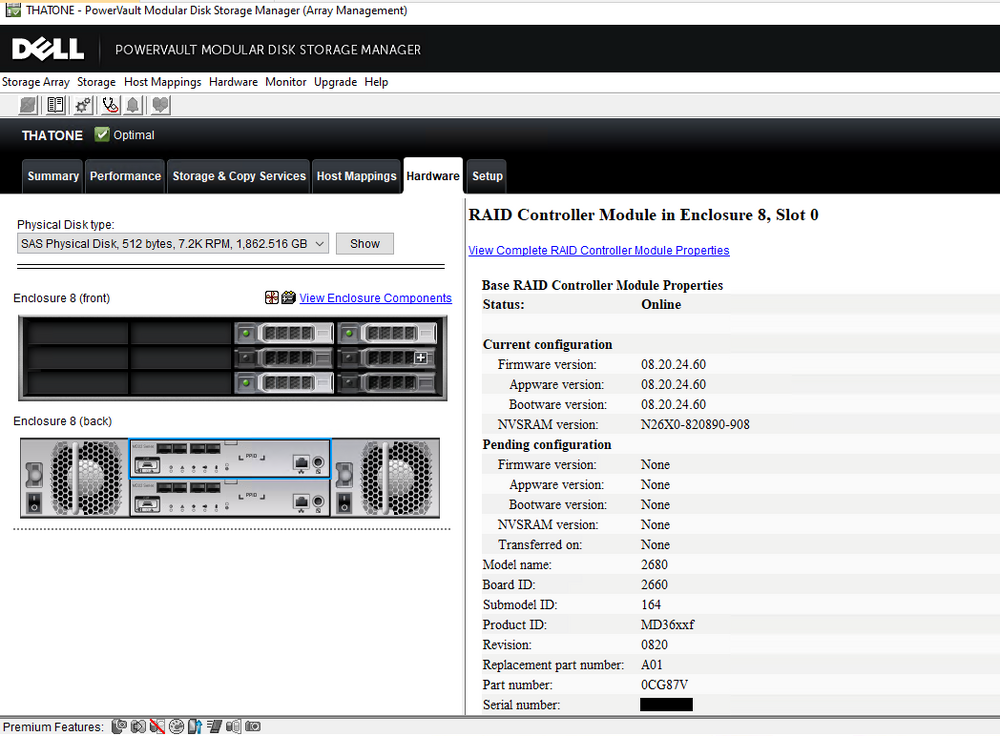
Task: Click the heart-shaped toolbar icon
Action: click(x=160, y=105)
